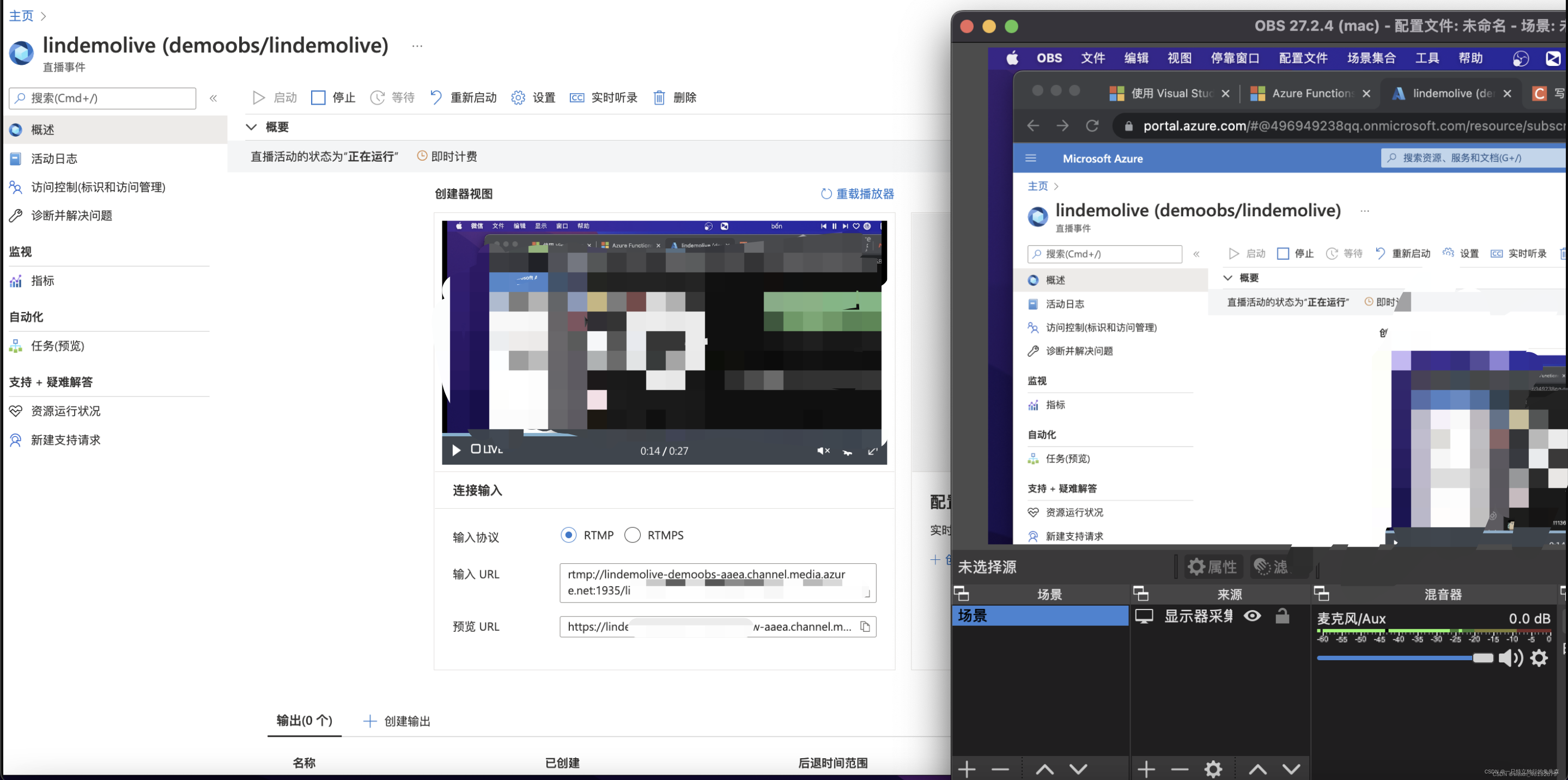This screenshot has width=1568, height=780.
Task: Move scene down with the down arrow
Action: pyautogui.click(x=1078, y=769)
